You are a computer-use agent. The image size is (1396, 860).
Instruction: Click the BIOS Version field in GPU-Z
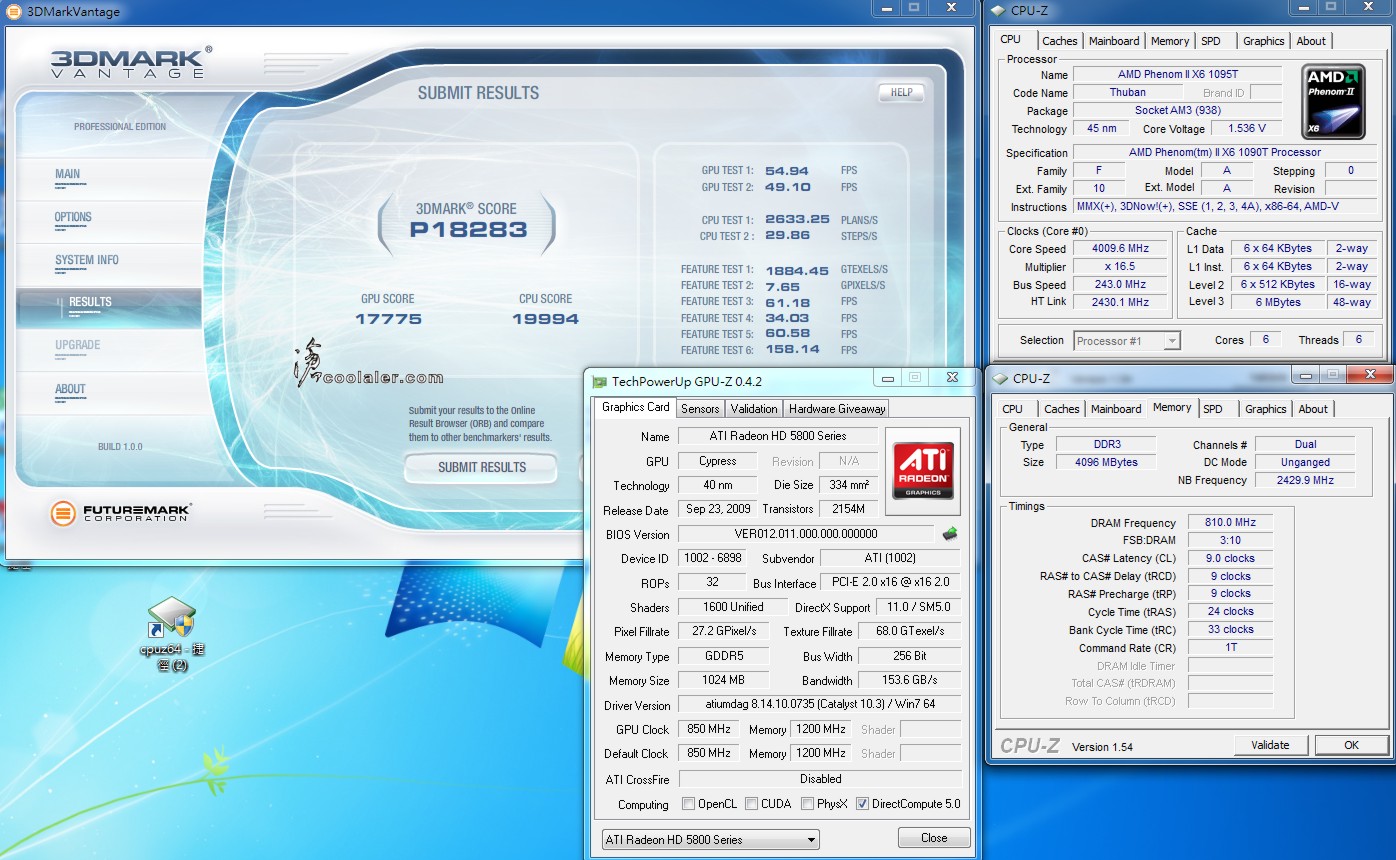(806, 534)
